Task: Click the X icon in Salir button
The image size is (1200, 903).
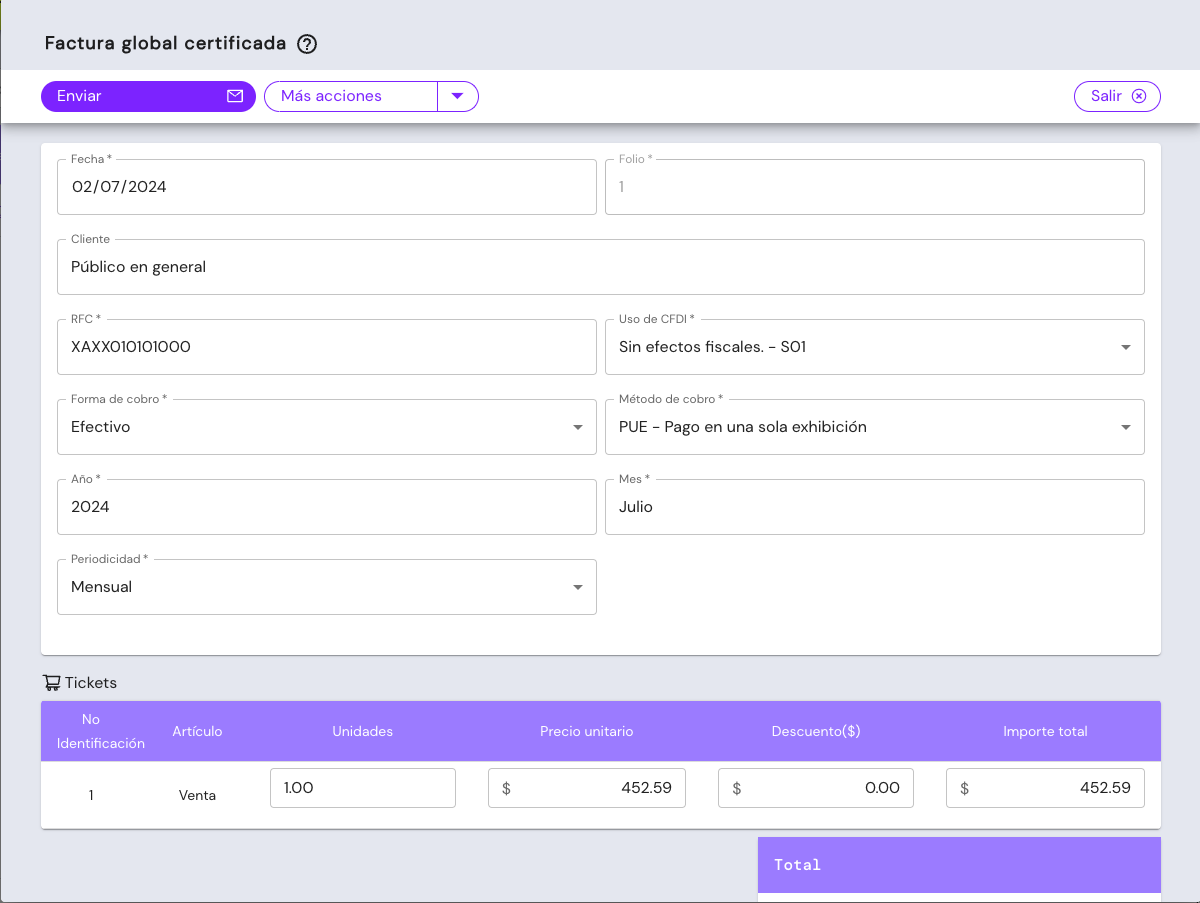Action: pos(1138,96)
